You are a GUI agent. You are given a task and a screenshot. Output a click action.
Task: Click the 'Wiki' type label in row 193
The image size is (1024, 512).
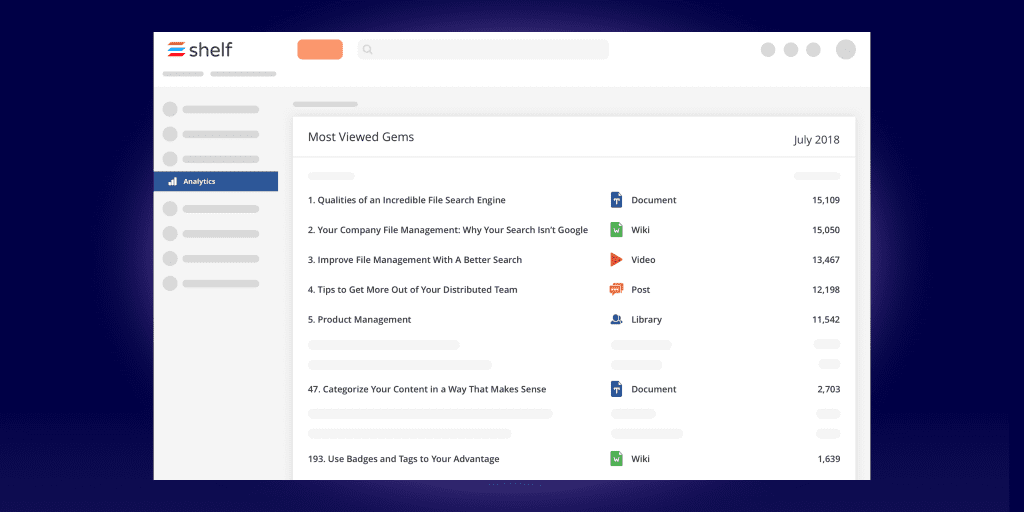641,459
